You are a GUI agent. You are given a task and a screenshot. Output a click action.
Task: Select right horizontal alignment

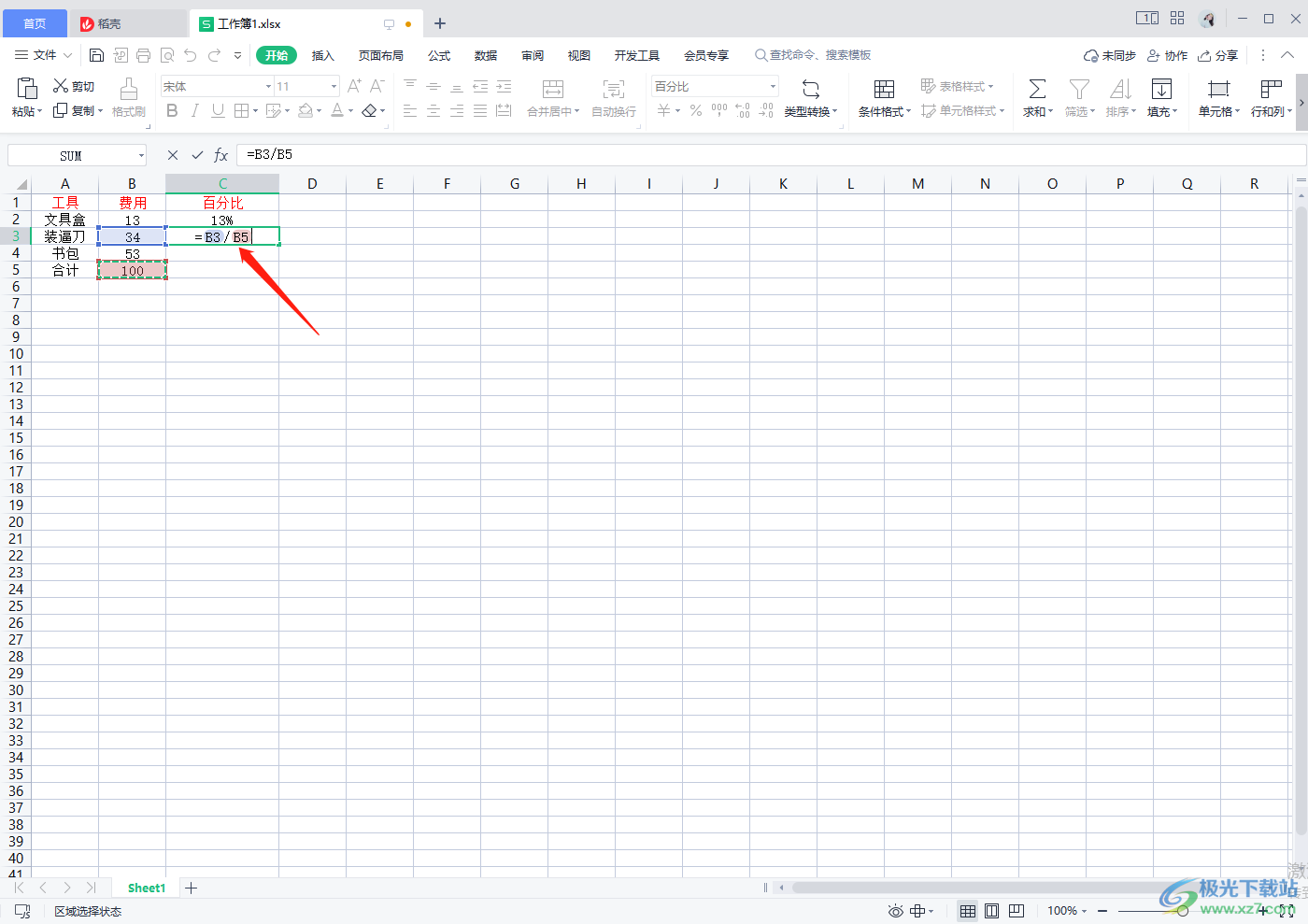point(457,110)
